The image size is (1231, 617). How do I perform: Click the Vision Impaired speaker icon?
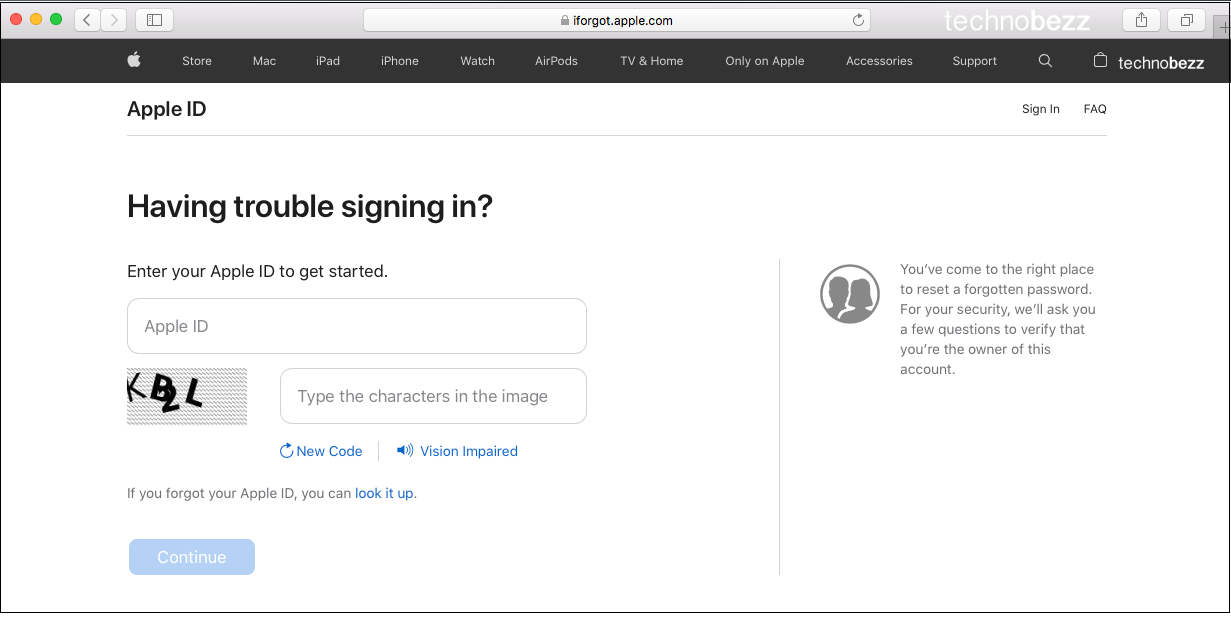(x=405, y=451)
